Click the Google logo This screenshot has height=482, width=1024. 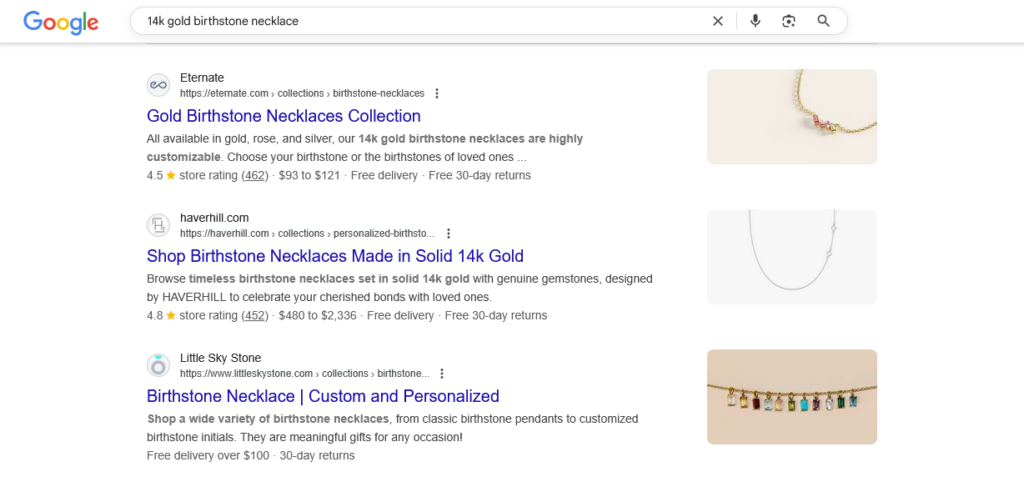(x=61, y=21)
